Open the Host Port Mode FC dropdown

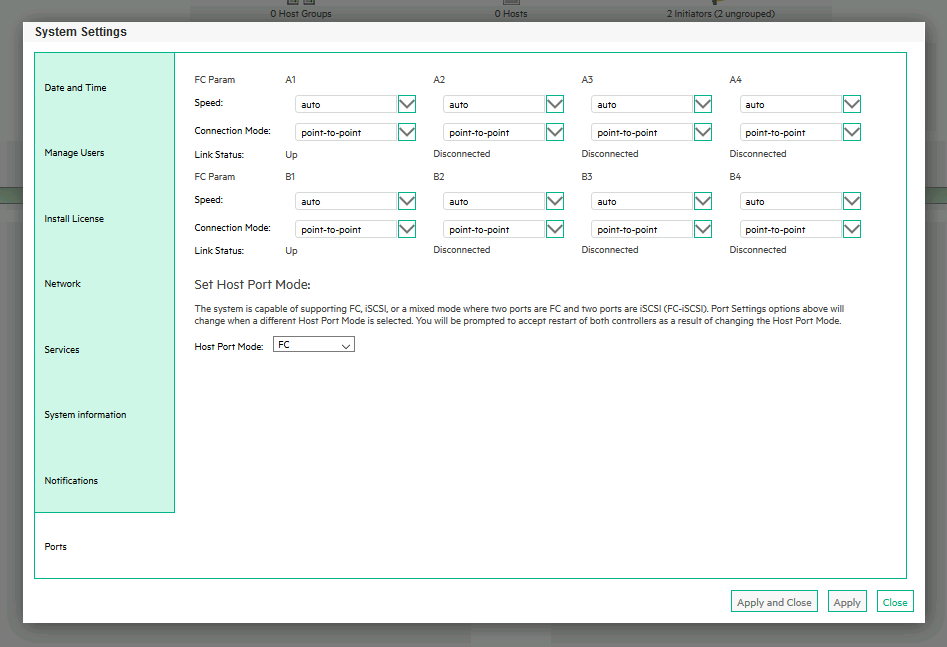(314, 344)
